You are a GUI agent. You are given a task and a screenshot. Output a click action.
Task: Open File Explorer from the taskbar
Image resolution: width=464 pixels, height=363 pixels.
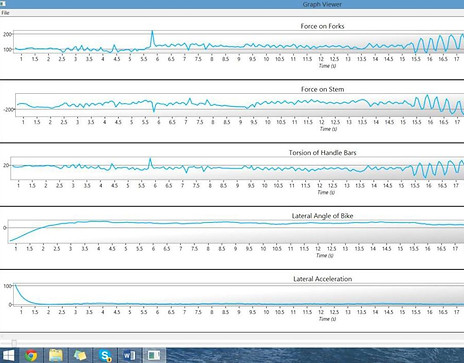pos(56,355)
